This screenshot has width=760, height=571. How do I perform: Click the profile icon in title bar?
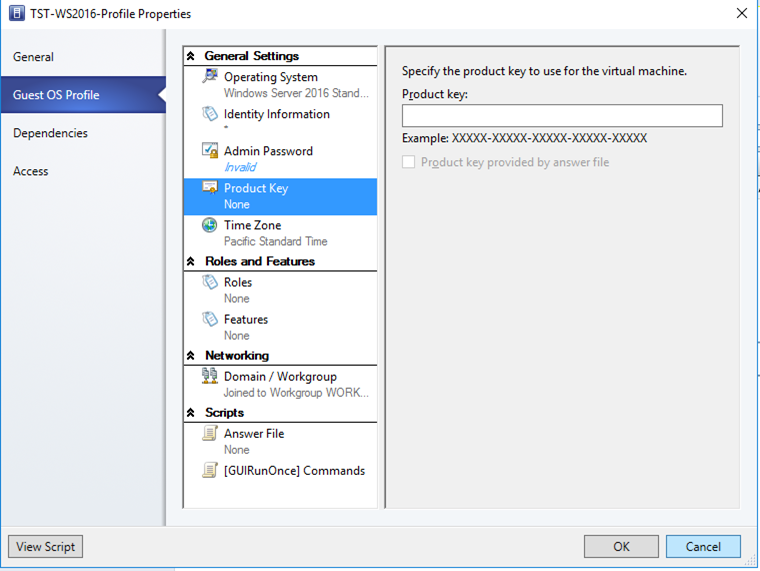tap(16, 13)
